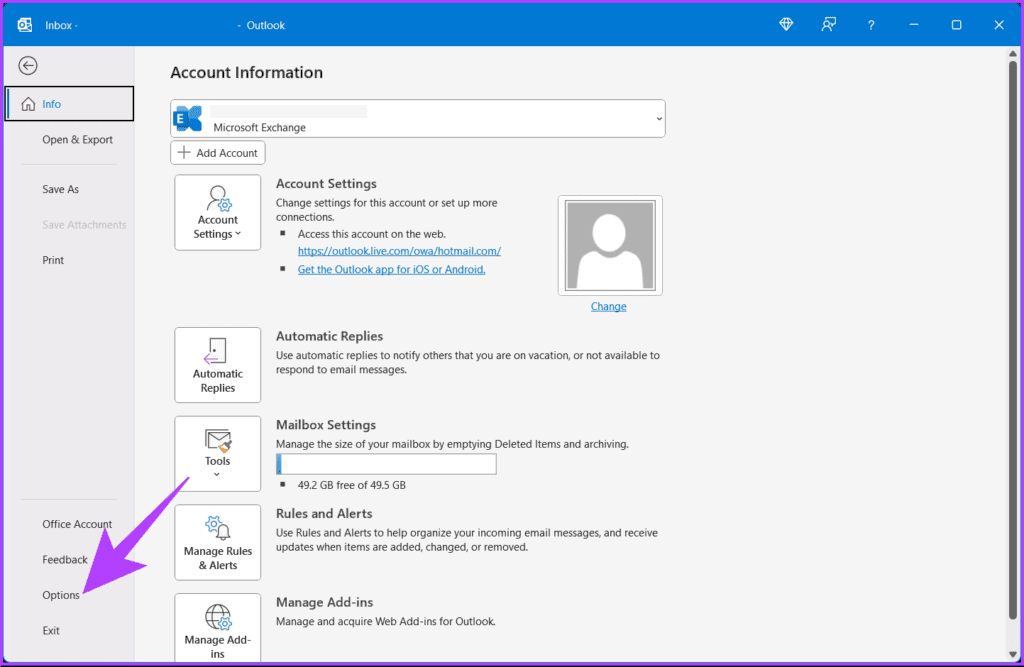This screenshot has height=667, width=1024.
Task: Click the Rules and Alerts heading
Action: [324, 513]
